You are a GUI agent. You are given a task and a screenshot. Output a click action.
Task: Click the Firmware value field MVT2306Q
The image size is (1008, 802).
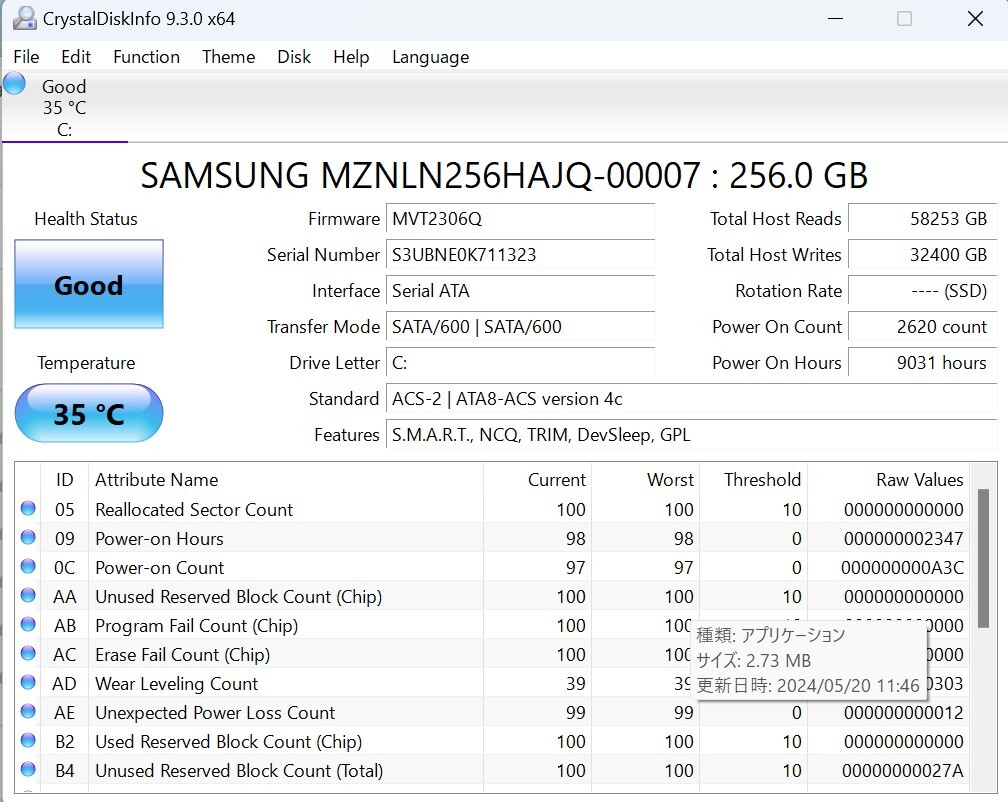point(521,219)
